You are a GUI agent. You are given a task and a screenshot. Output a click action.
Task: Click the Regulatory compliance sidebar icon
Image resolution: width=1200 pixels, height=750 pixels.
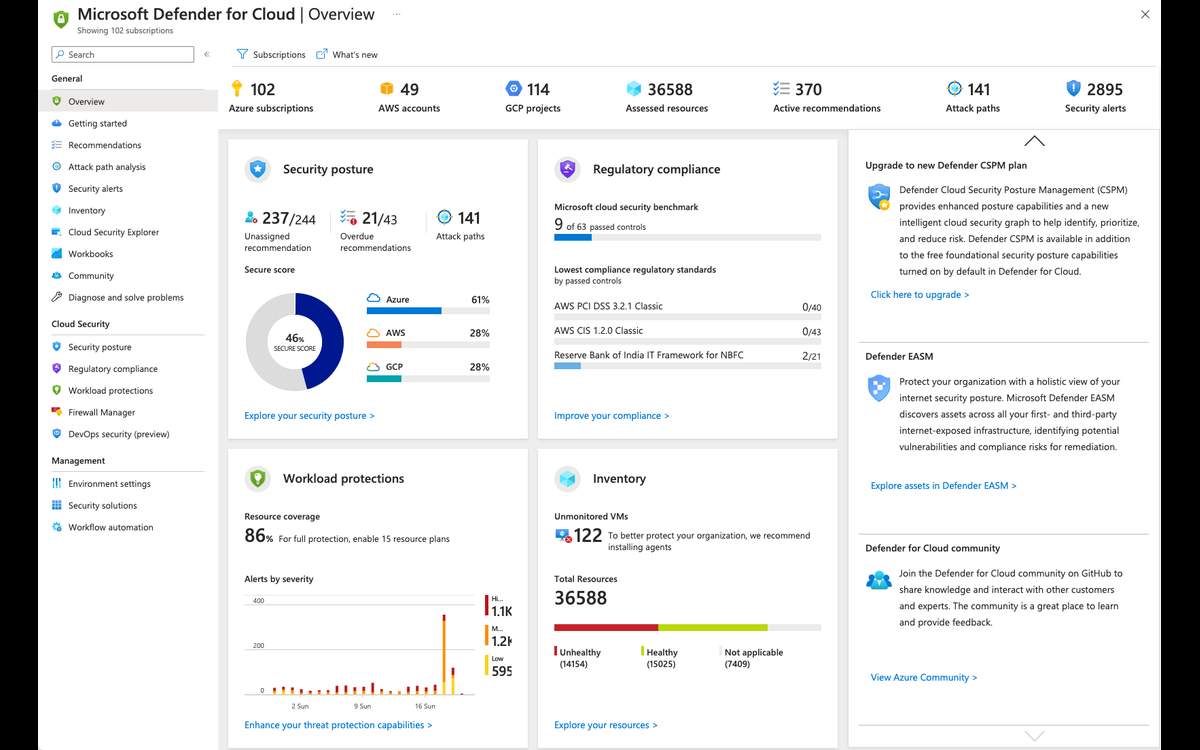click(57, 368)
